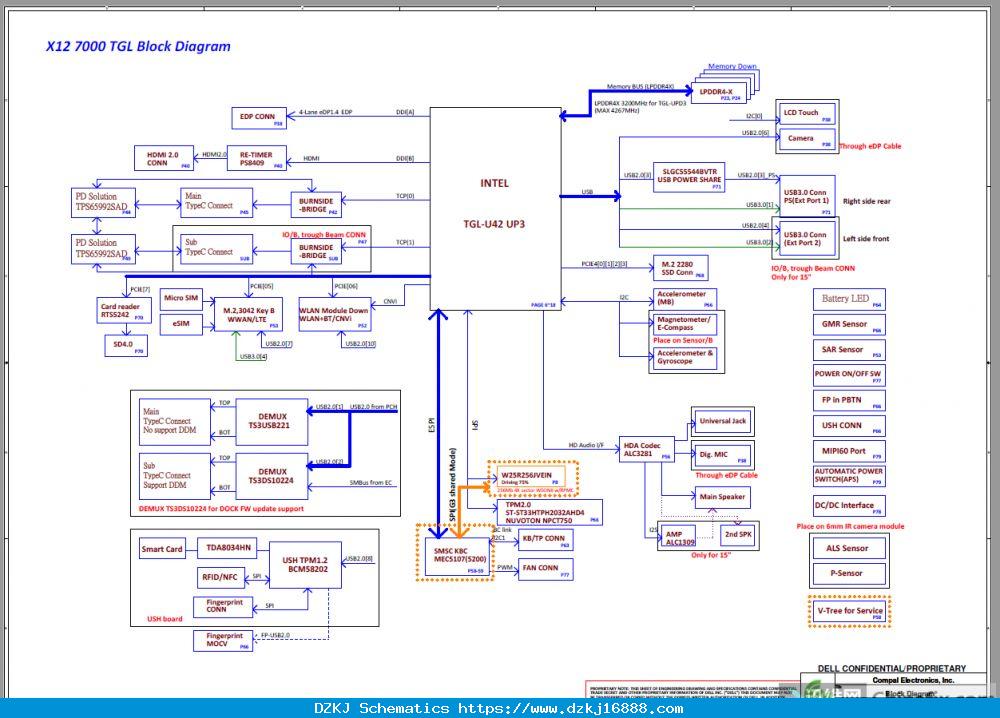Click the DEMUX TS3DS10224 for DOCK FW update note
Screen dimensions: 1000x718
[221, 509]
